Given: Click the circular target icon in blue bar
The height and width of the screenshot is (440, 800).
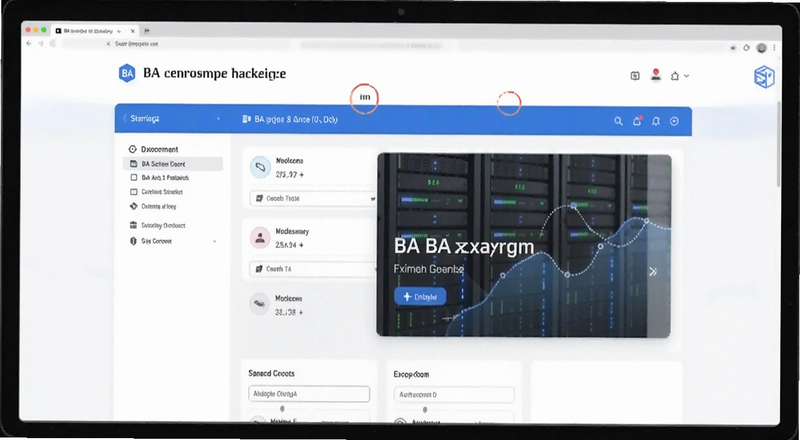Looking at the screenshot, I should point(674,121).
